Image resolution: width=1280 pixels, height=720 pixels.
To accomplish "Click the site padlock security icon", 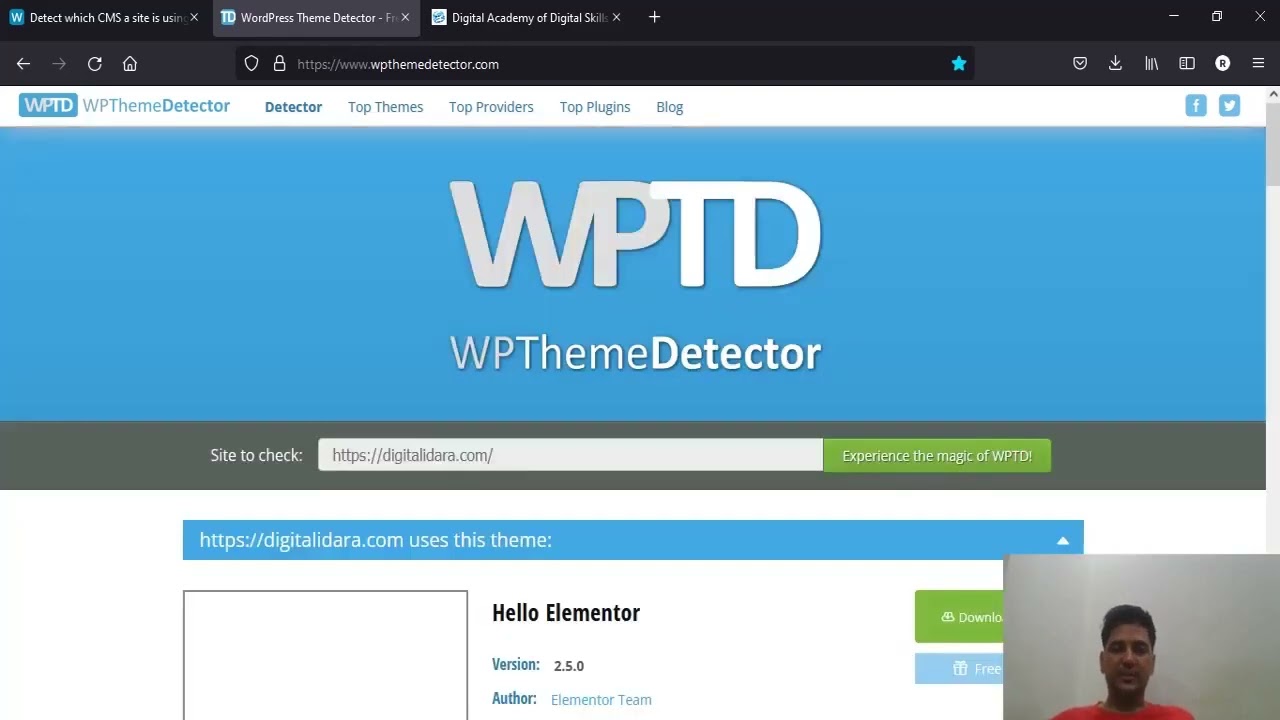I will (x=279, y=64).
